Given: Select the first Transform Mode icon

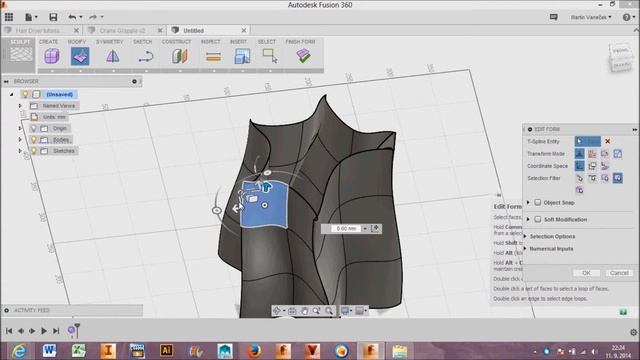Looking at the screenshot, I should [x=579, y=153].
